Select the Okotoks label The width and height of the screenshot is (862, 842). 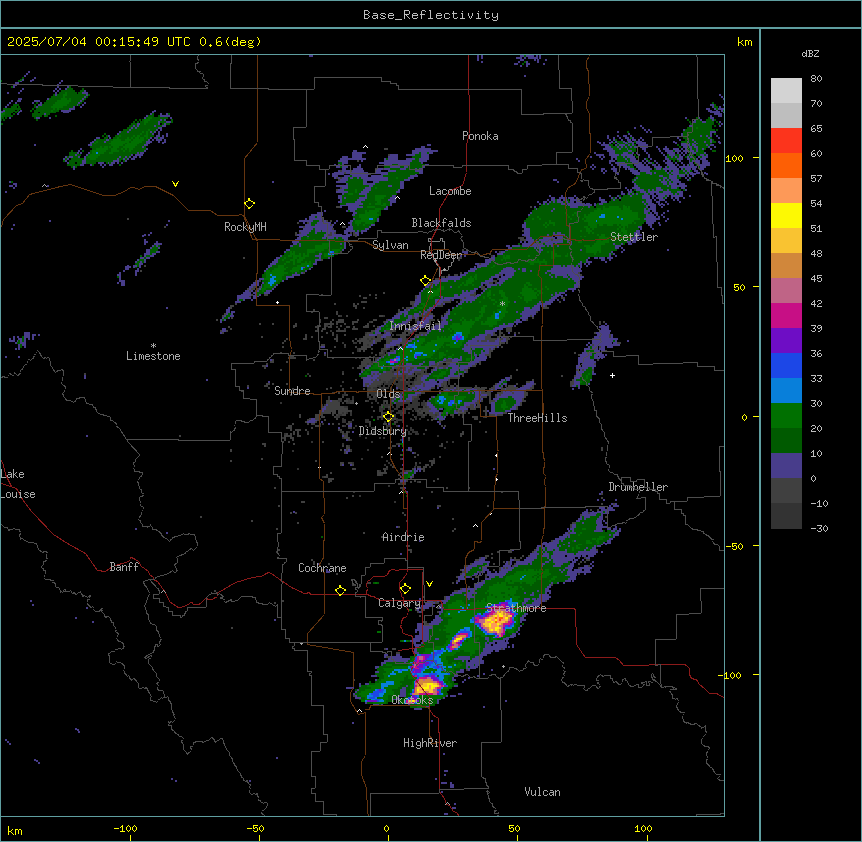click(412, 700)
